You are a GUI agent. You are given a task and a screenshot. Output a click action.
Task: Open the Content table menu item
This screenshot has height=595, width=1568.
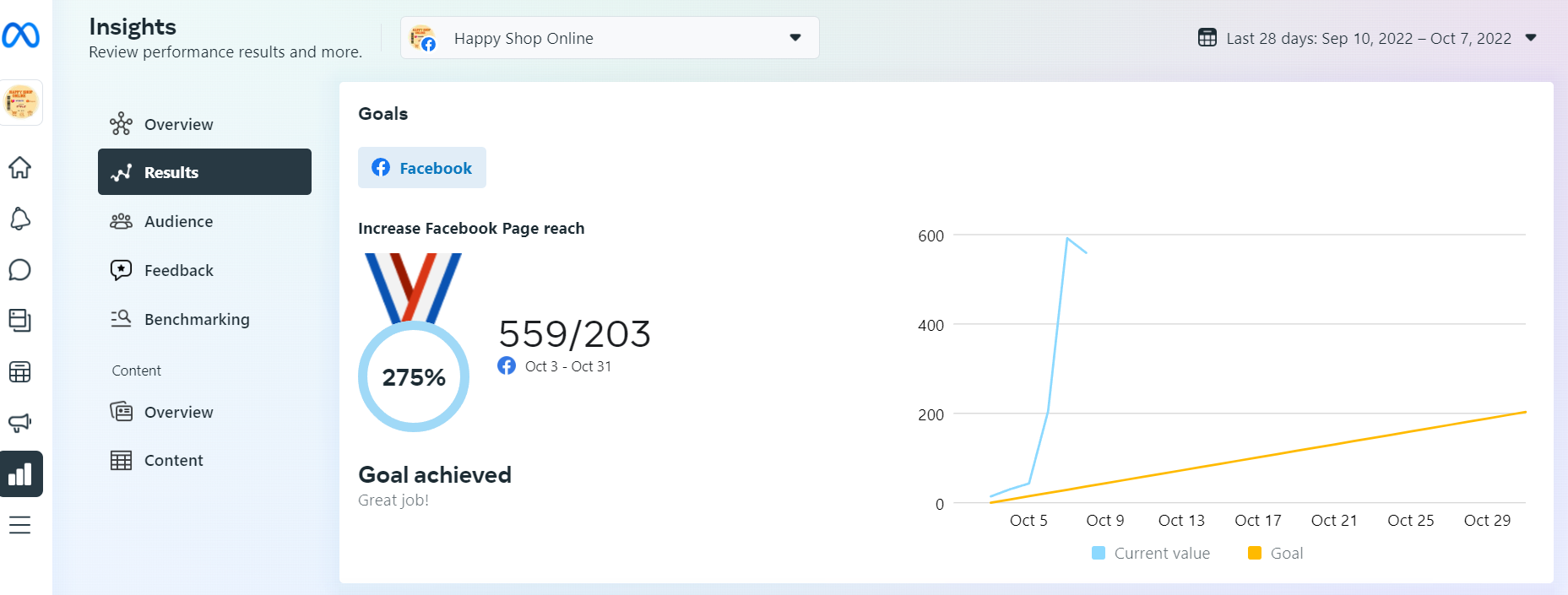coord(173,460)
